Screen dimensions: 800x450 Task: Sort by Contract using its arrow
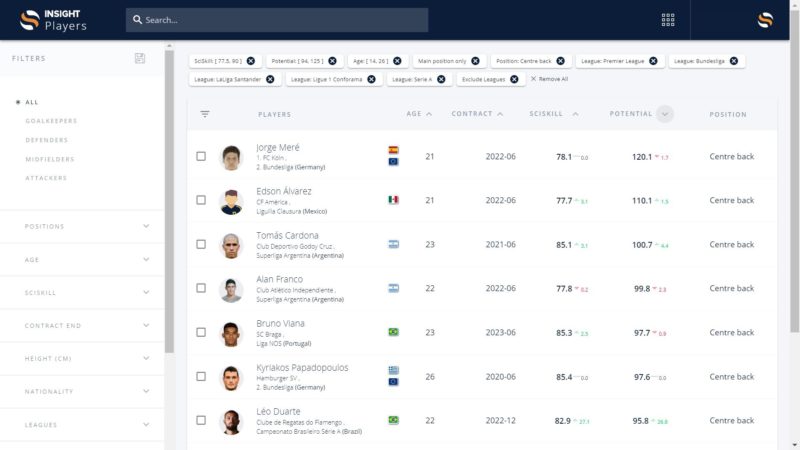[x=500, y=114]
